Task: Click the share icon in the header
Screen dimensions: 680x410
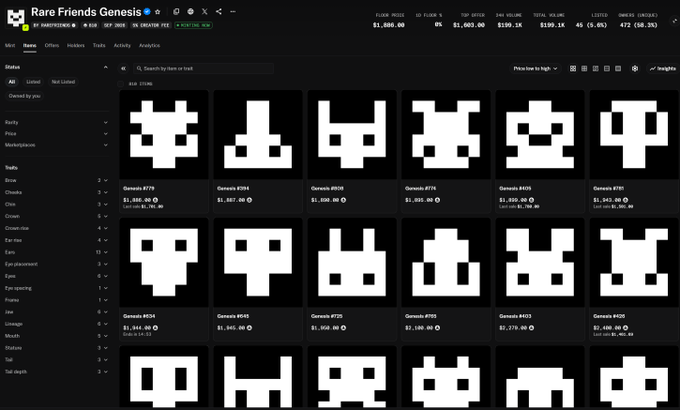Action: click(219, 12)
